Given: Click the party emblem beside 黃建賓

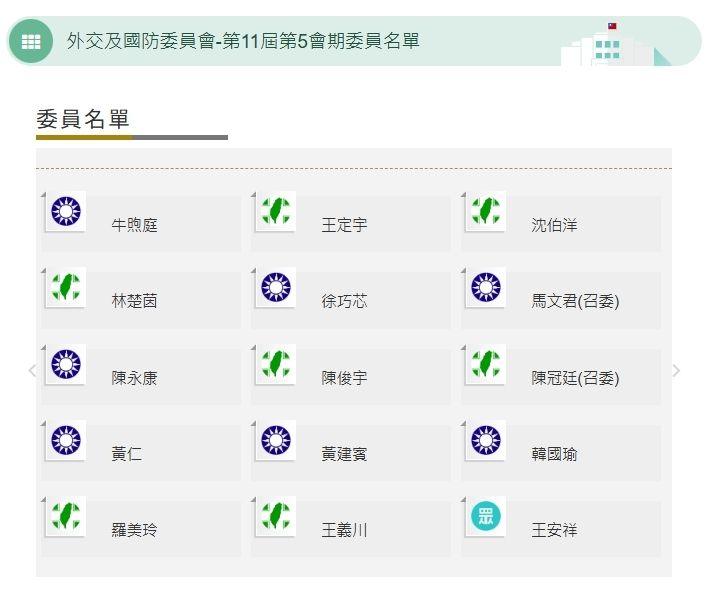Looking at the screenshot, I should (x=276, y=441).
